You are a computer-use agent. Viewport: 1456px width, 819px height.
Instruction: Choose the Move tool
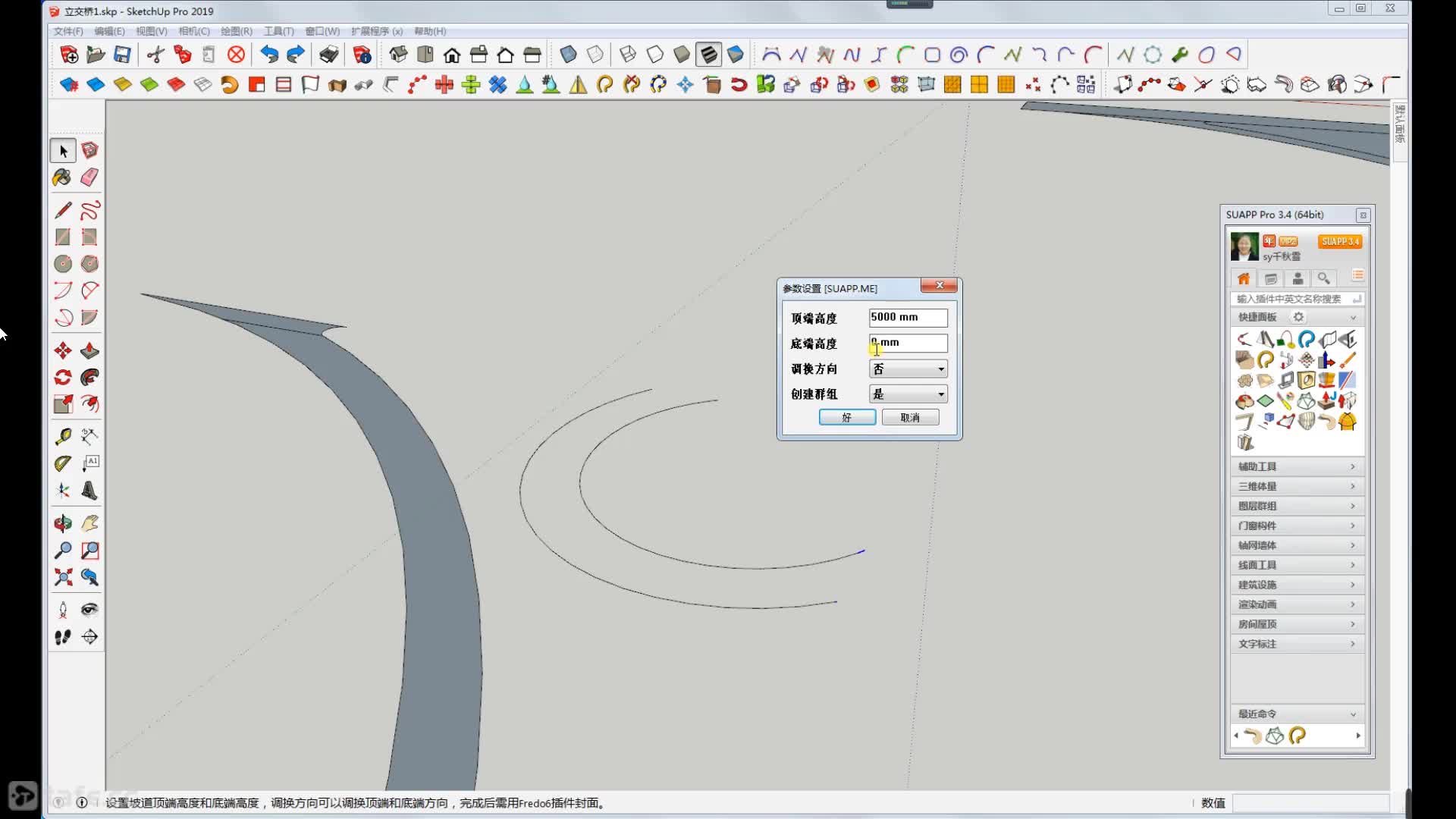pyautogui.click(x=63, y=350)
